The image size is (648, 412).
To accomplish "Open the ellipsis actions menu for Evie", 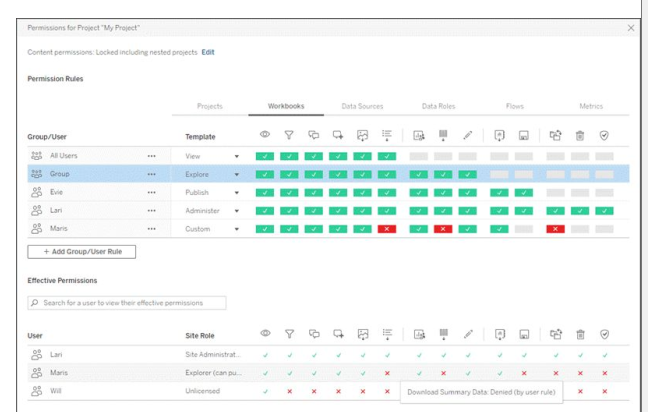I will point(152,193).
